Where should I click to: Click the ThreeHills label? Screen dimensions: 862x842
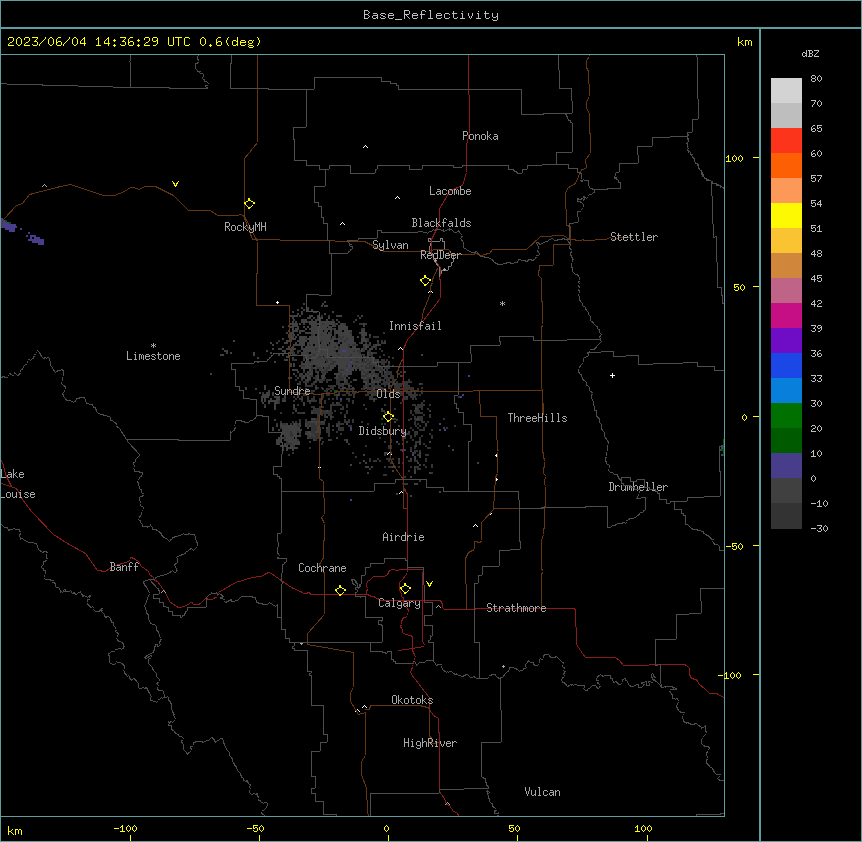tap(537, 418)
